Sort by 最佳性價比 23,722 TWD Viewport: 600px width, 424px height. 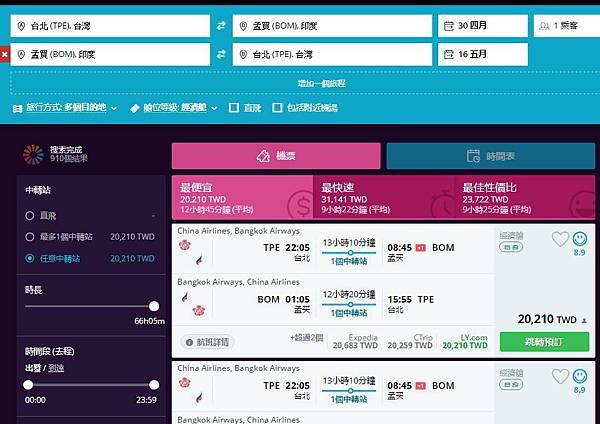tap(525, 197)
